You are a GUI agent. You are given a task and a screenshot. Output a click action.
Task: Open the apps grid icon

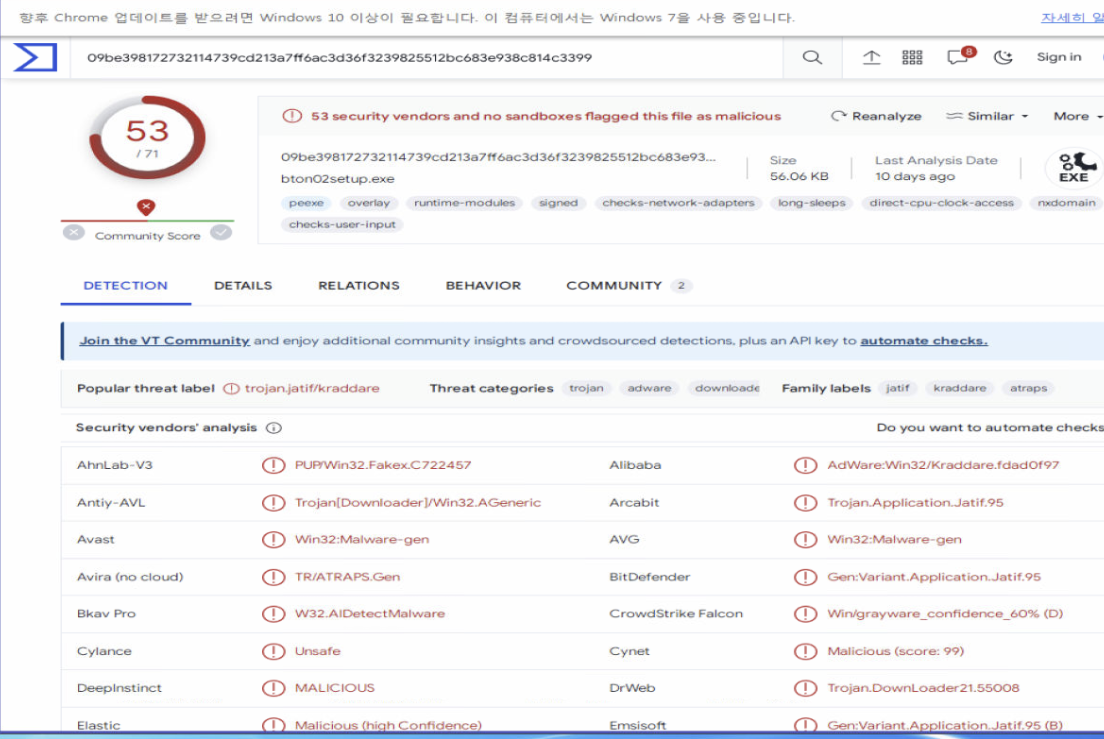pos(912,58)
